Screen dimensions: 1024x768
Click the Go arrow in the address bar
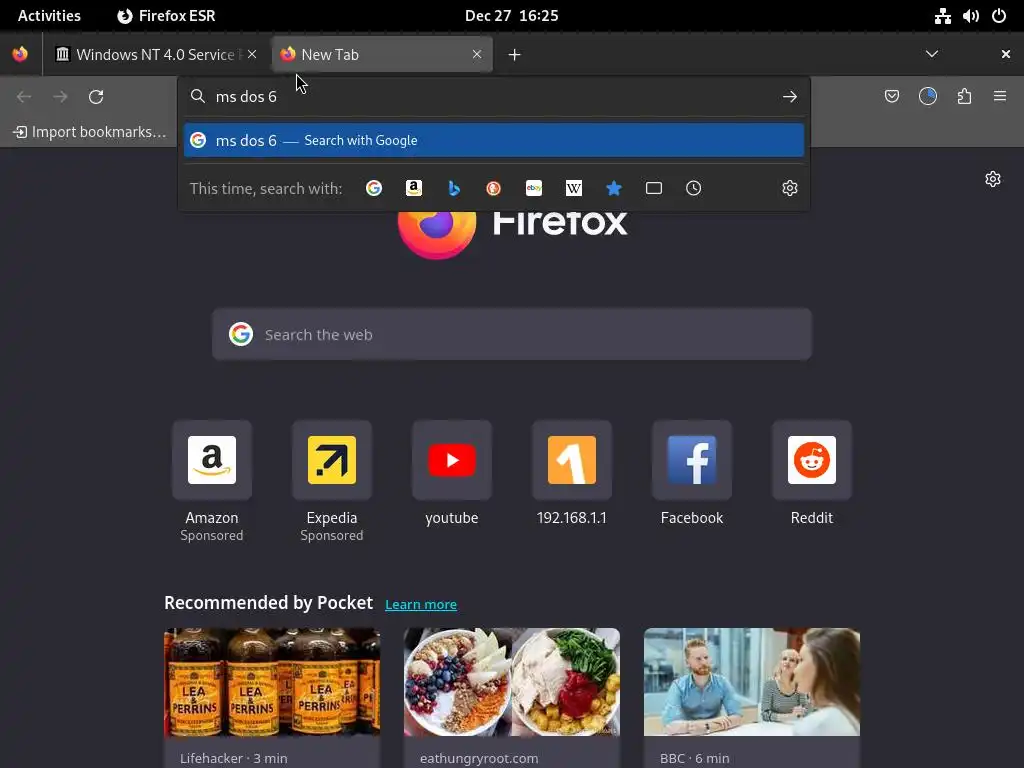790,97
